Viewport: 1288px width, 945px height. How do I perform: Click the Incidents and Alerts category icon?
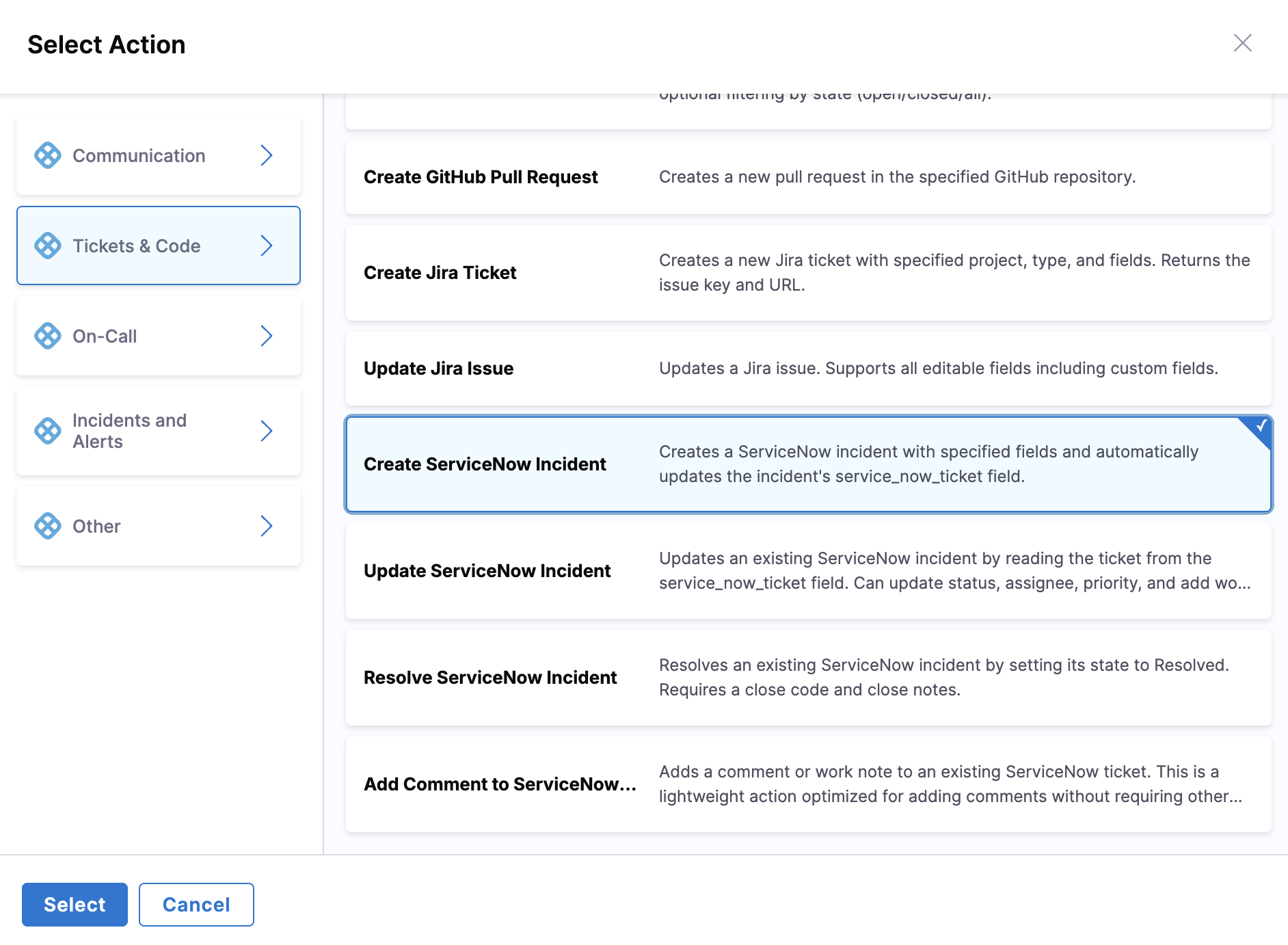coord(48,431)
